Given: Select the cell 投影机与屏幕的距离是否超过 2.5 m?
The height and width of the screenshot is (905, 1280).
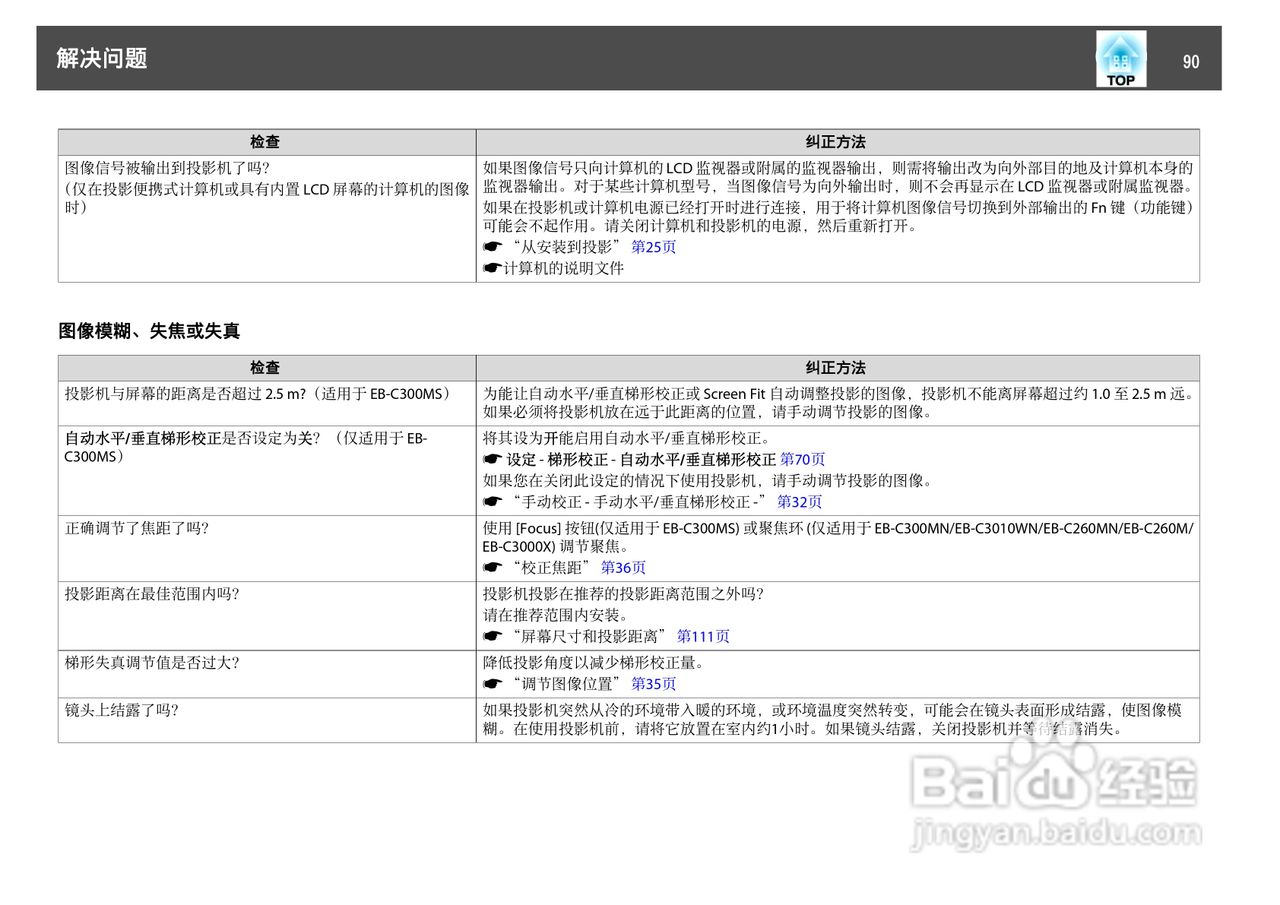Looking at the screenshot, I should coord(267,404).
